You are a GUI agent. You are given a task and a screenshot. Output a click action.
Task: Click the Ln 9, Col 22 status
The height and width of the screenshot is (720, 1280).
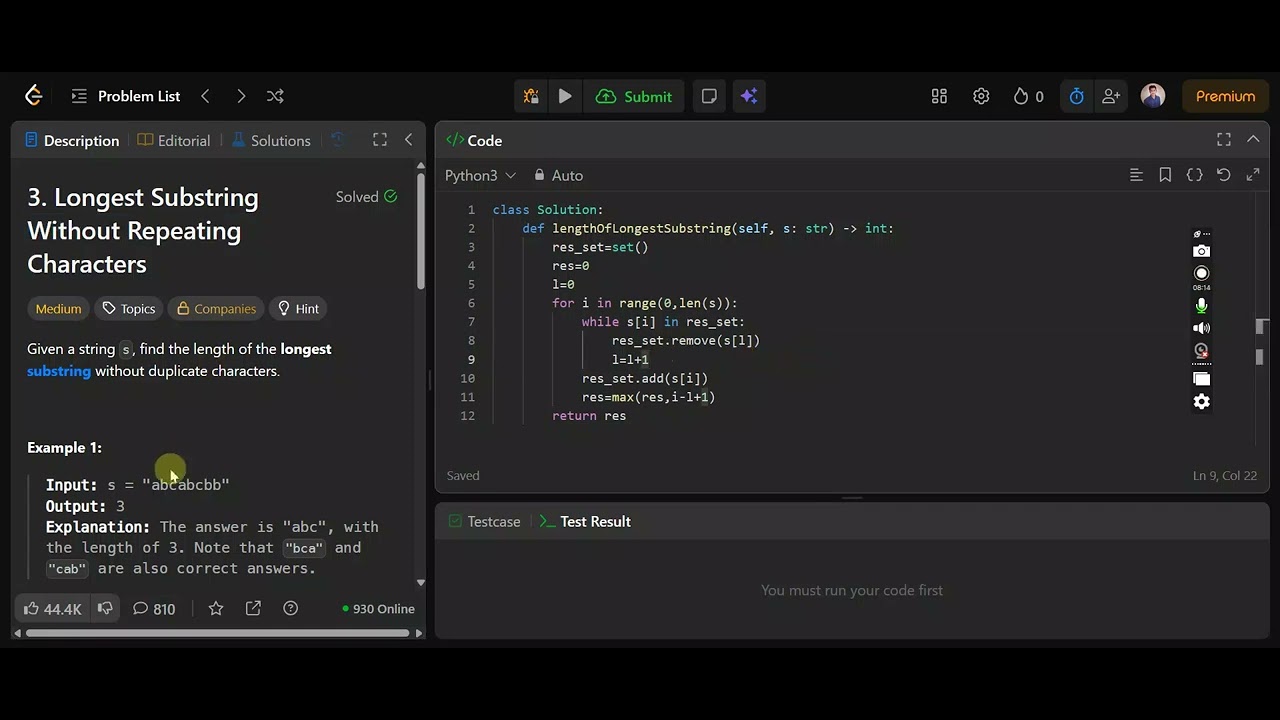[1225, 475]
